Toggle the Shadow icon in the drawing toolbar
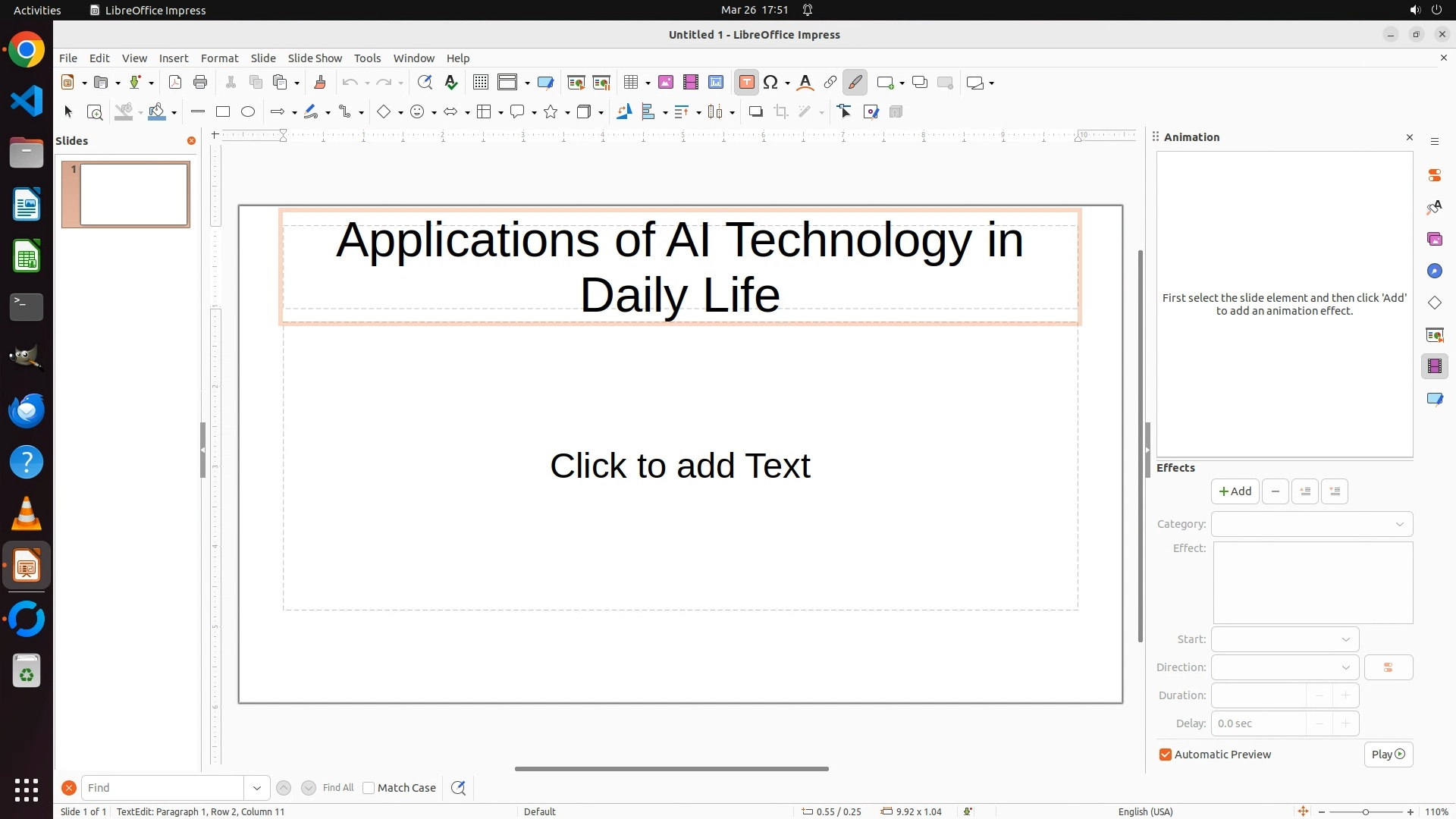 [755, 112]
